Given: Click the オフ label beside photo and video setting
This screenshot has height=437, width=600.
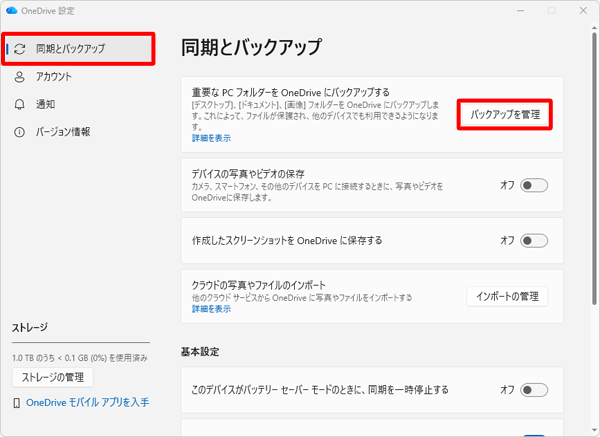Looking at the screenshot, I should pos(507,185).
